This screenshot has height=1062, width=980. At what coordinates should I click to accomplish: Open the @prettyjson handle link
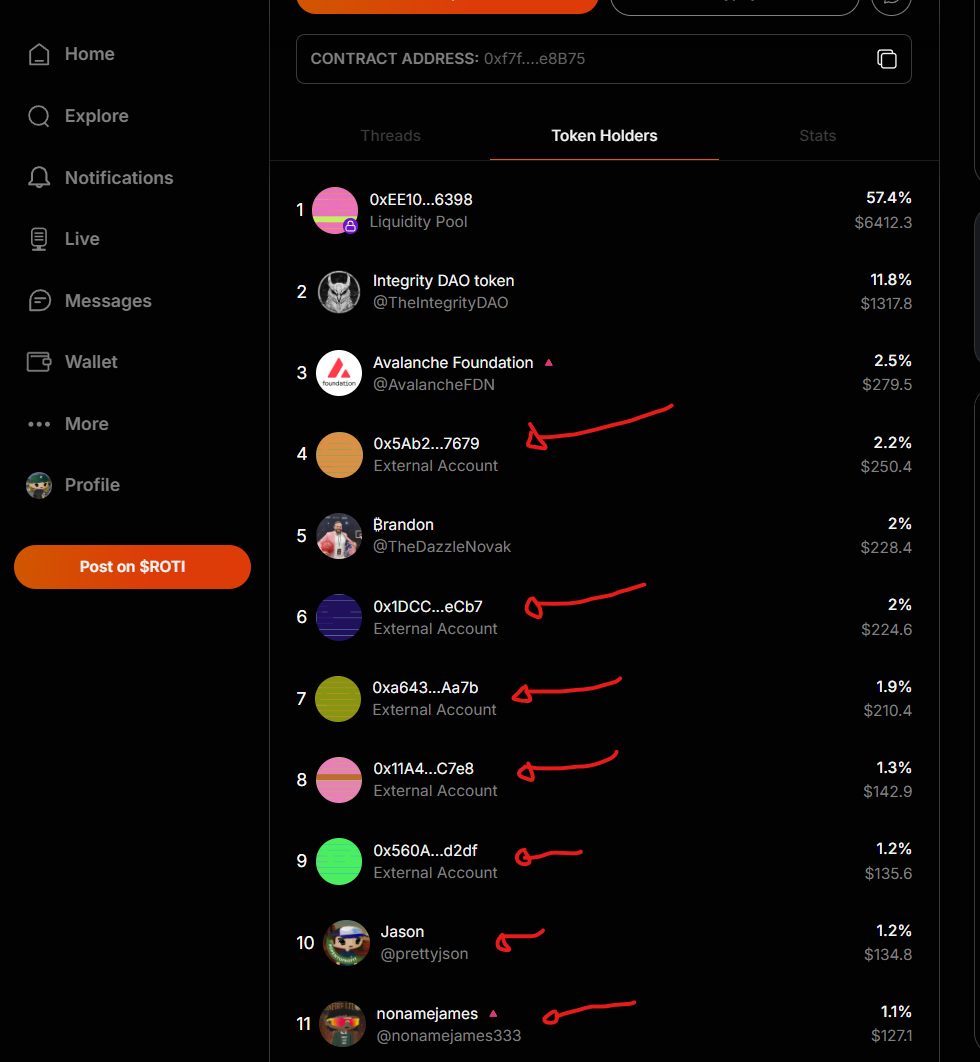coord(424,954)
